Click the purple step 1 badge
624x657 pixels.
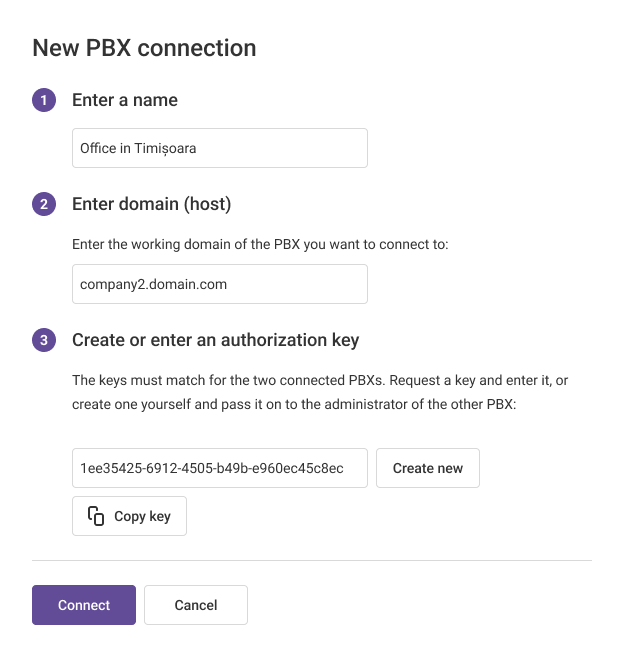[x=44, y=100]
